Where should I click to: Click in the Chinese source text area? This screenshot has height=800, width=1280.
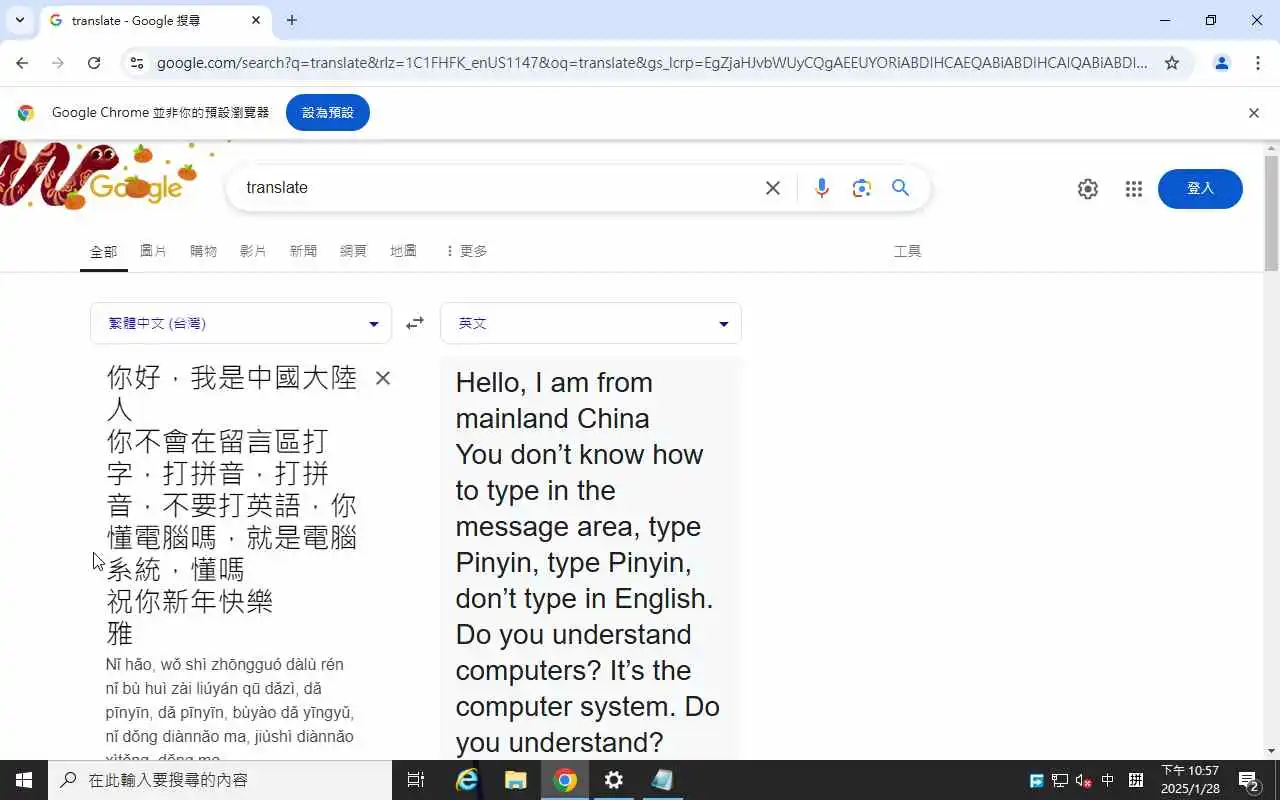pyautogui.click(x=232, y=505)
